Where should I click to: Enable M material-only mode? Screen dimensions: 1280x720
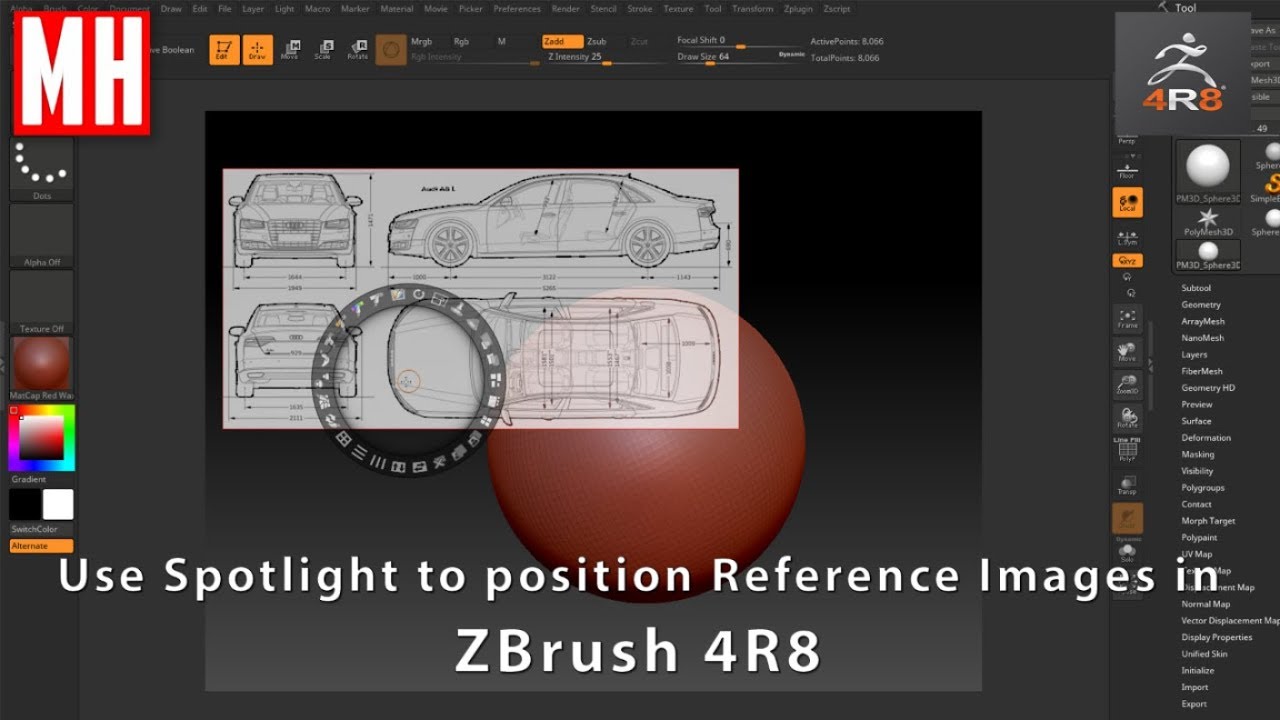(502, 42)
